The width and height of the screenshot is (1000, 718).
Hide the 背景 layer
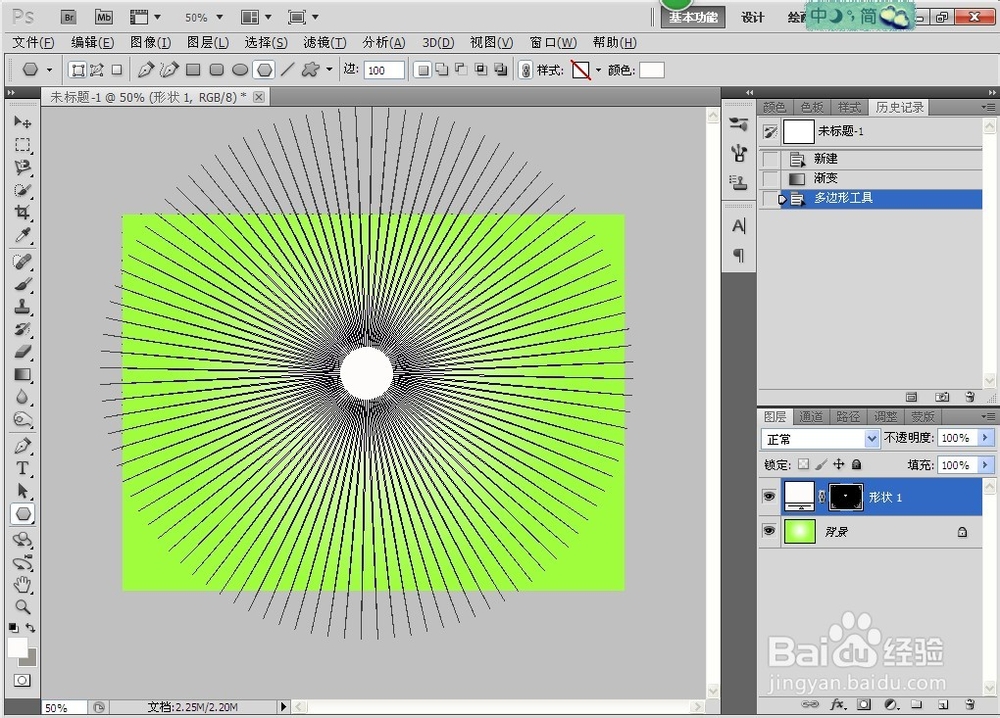click(769, 531)
